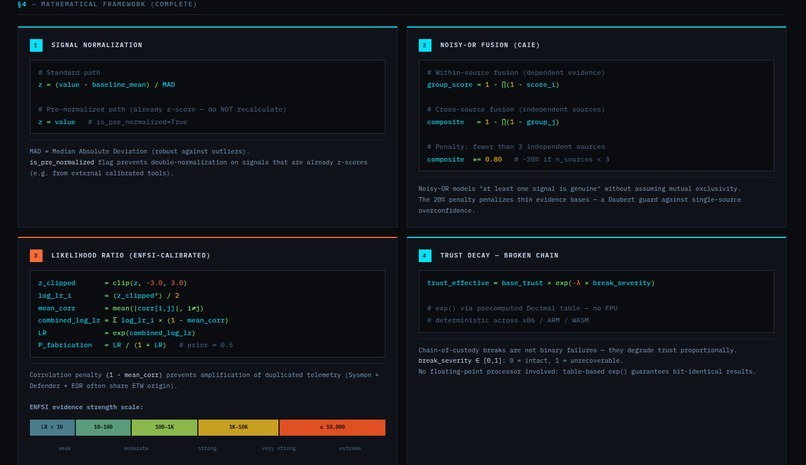Click the '# Pre-normalized path' comment line
Screen dimensions: 806x465
[x=162, y=109]
